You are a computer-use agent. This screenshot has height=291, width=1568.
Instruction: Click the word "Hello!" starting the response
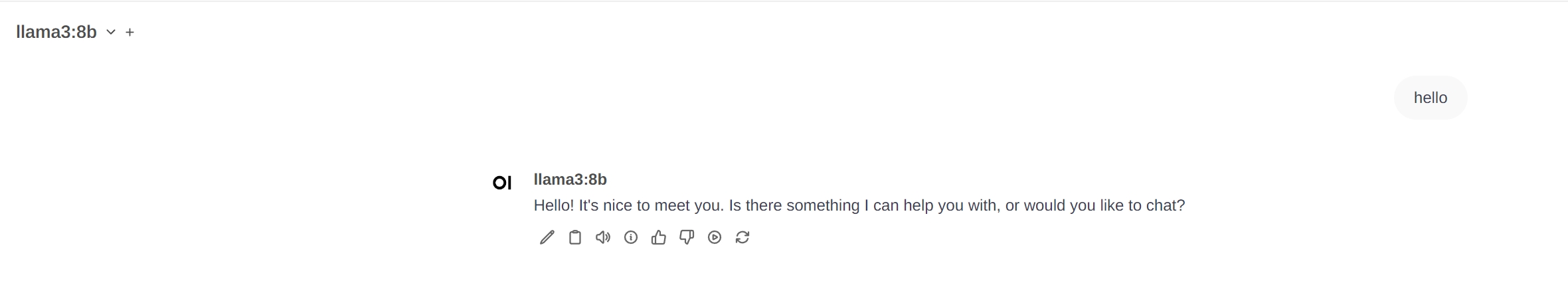point(554,205)
